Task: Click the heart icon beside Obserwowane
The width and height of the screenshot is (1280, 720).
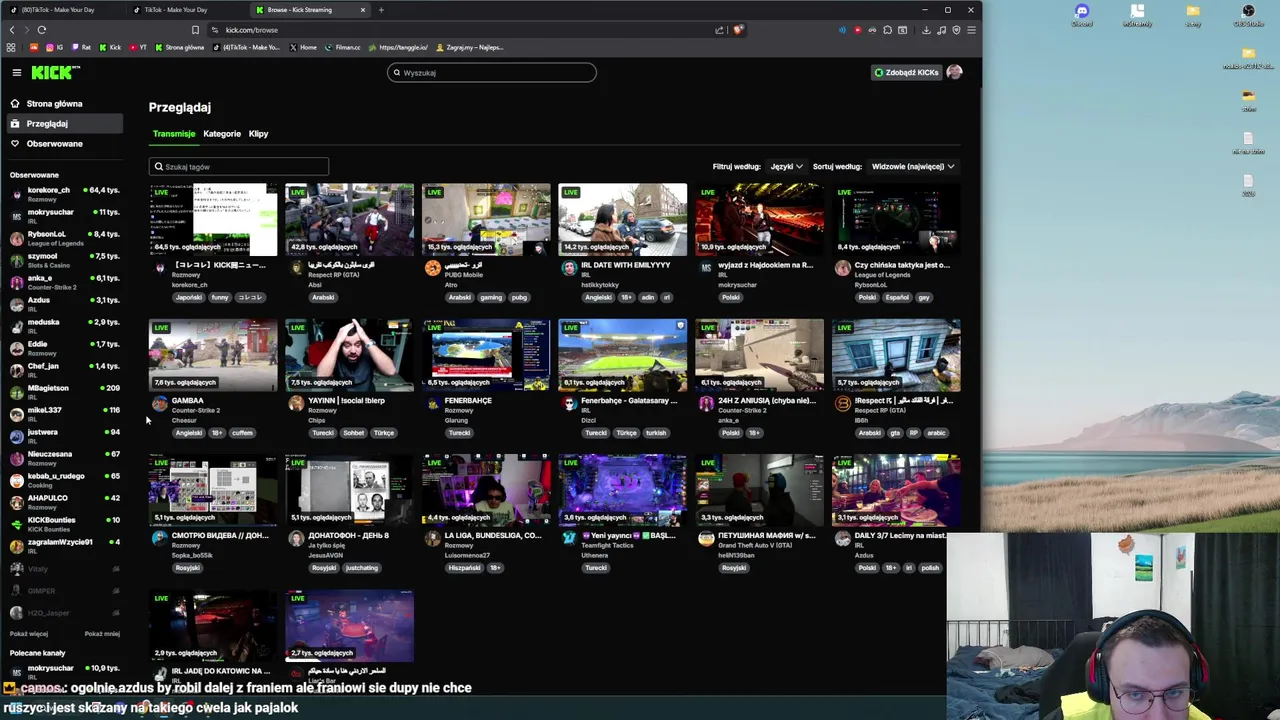Action: click(x=15, y=144)
